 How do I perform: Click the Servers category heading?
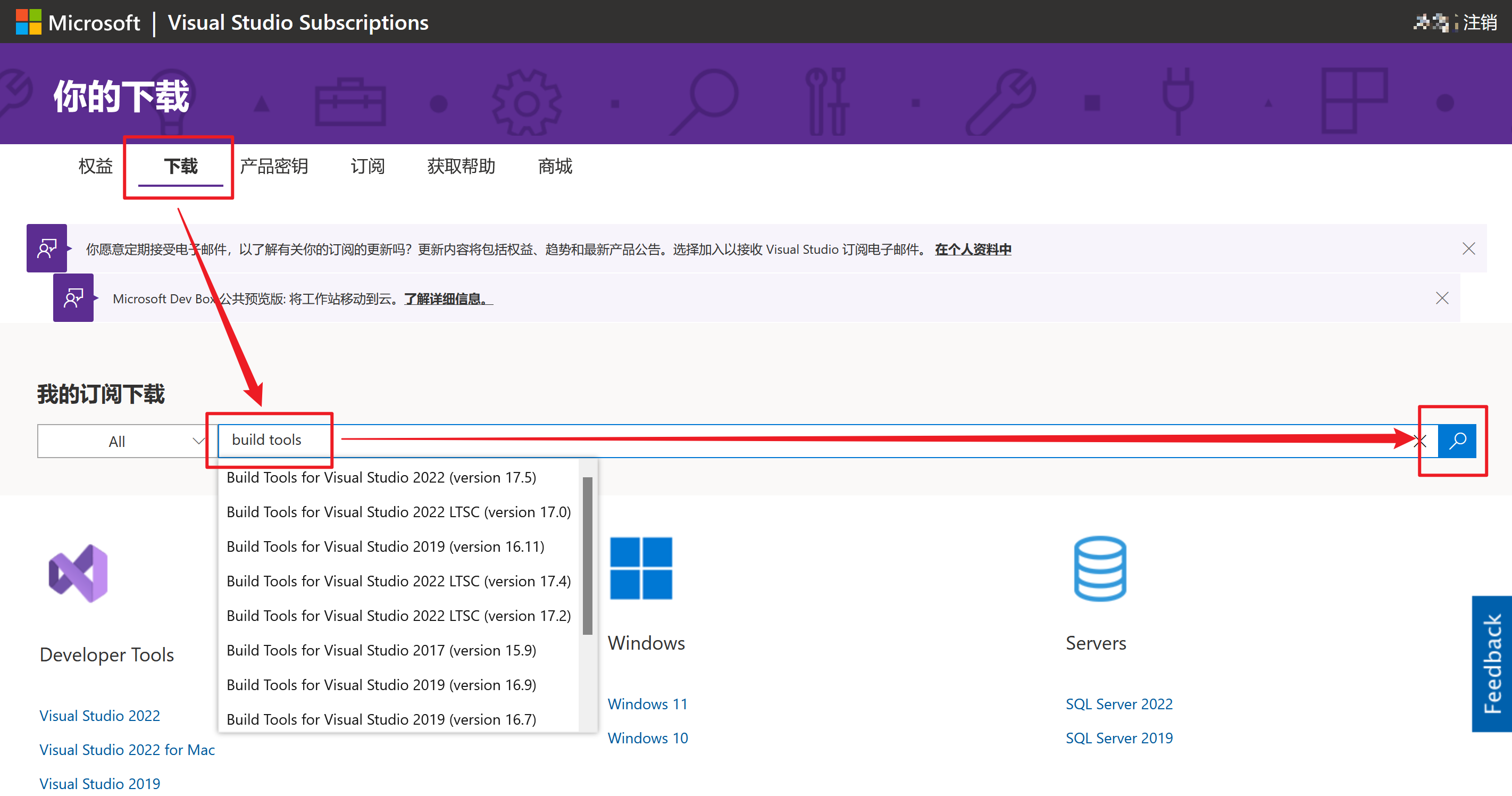coord(1096,643)
